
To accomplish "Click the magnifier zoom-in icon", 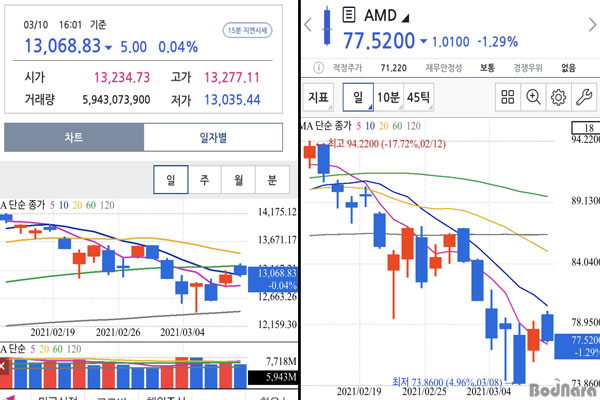I will pos(533,97).
